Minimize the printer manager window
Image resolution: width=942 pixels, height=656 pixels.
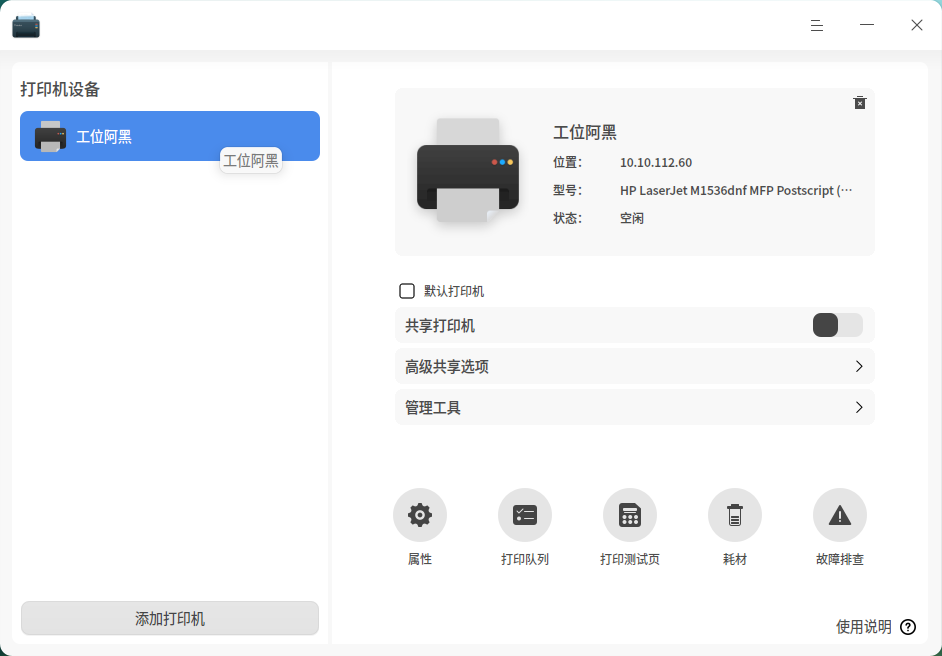point(866,25)
